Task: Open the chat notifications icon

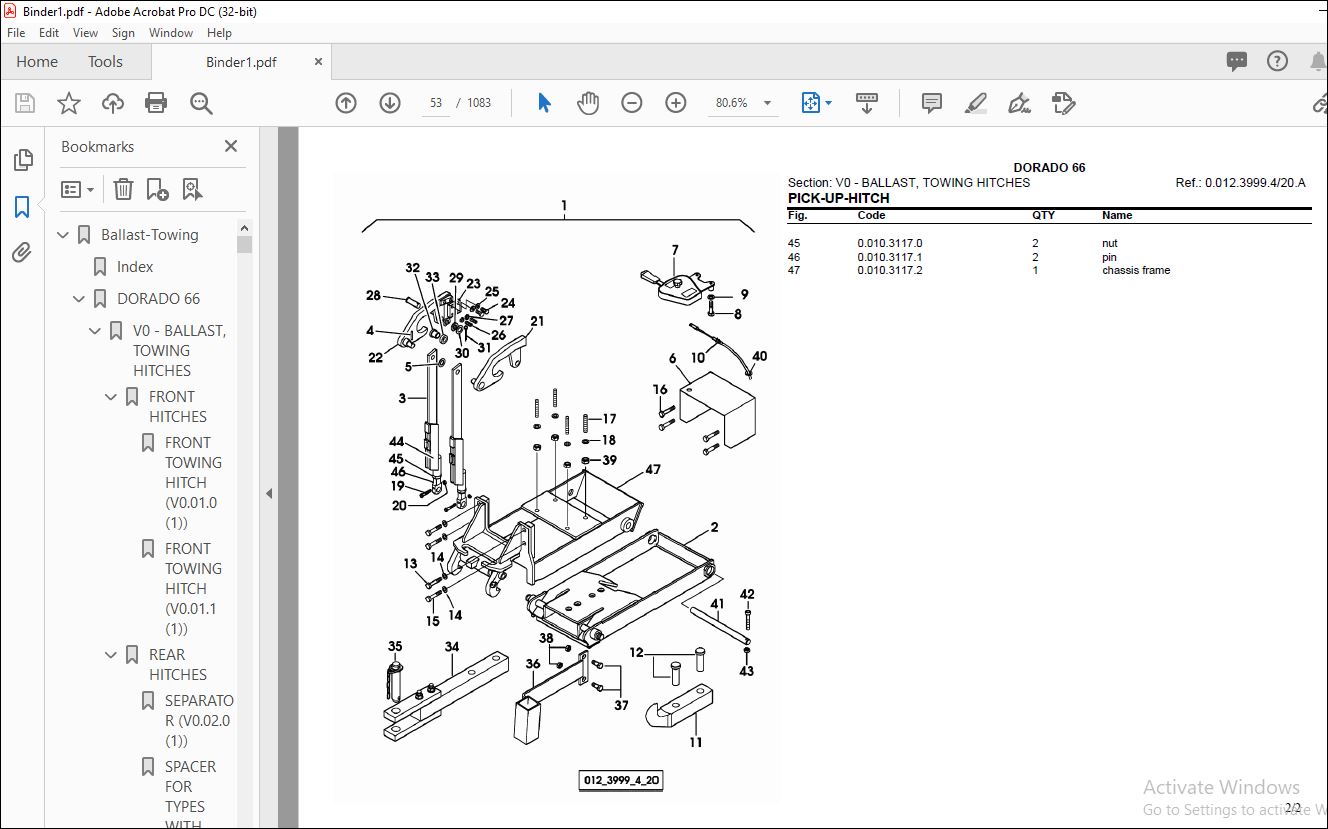Action: tap(1237, 61)
